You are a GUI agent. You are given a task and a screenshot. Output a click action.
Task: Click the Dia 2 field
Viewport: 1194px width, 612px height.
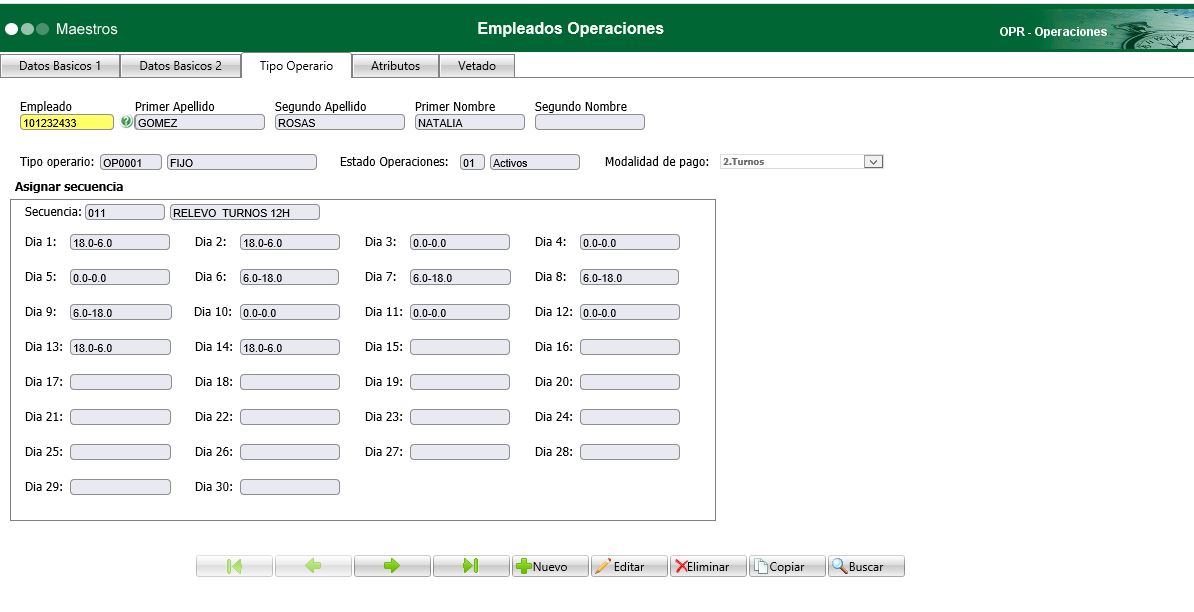(x=290, y=242)
